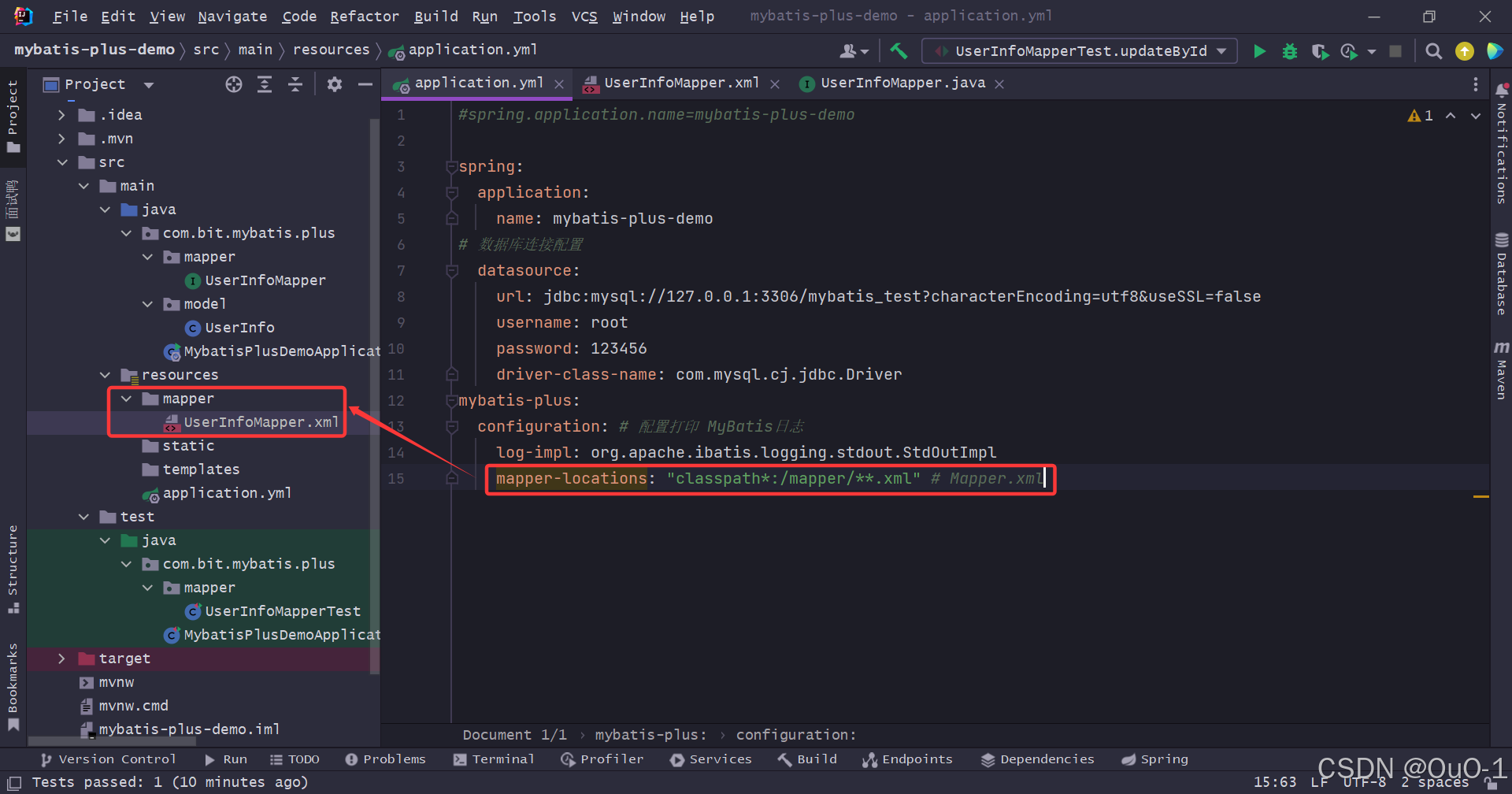Run with Coverage icon in toolbar

pyautogui.click(x=1320, y=51)
